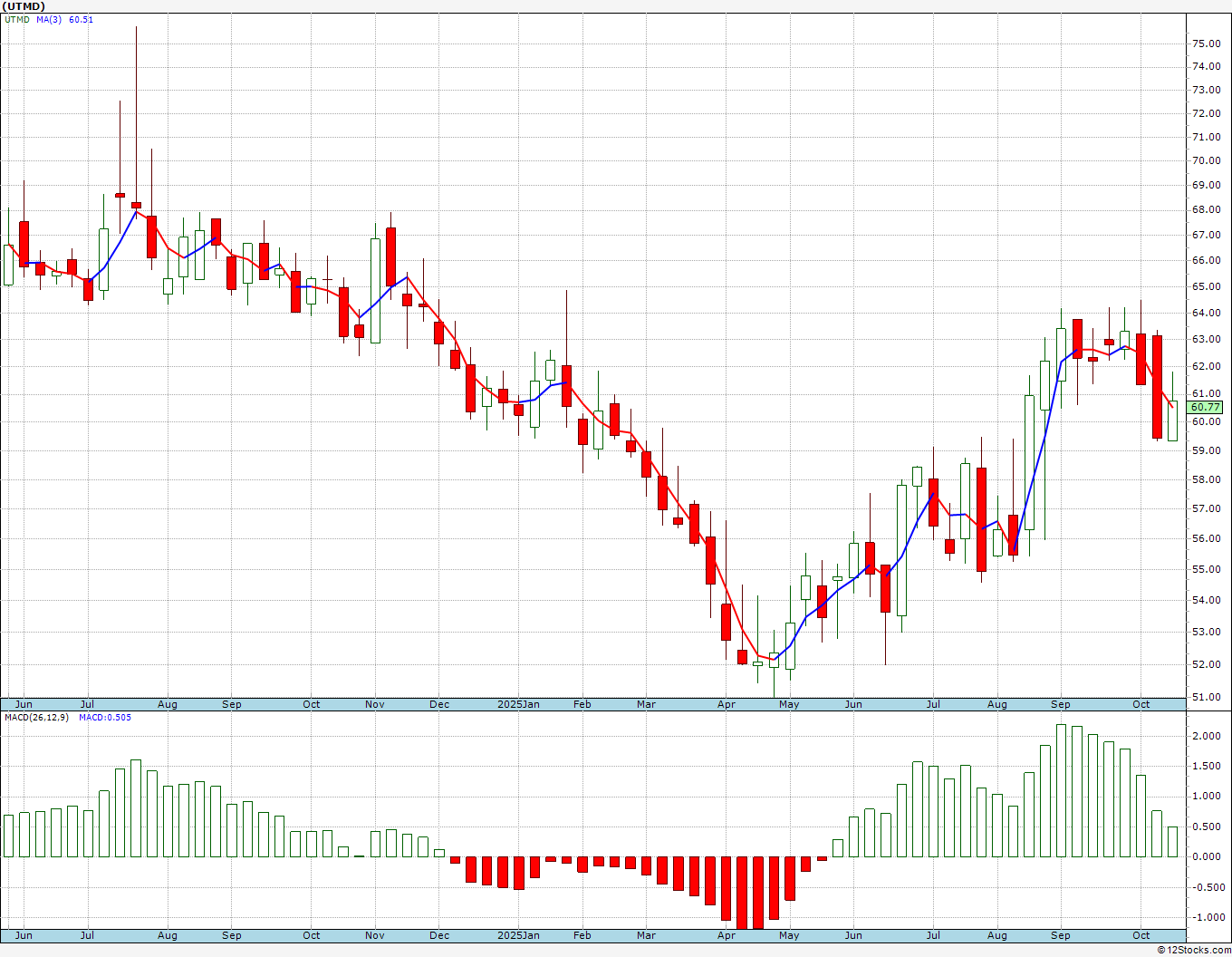This screenshot has width=1232, height=957.
Task: Select the 71.00 price axis label
Action: tap(1206, 138)
